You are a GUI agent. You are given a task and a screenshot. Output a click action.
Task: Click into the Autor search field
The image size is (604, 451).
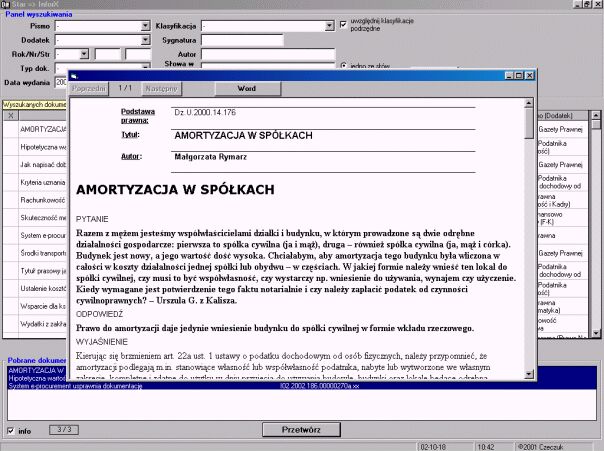pos(268,54)
